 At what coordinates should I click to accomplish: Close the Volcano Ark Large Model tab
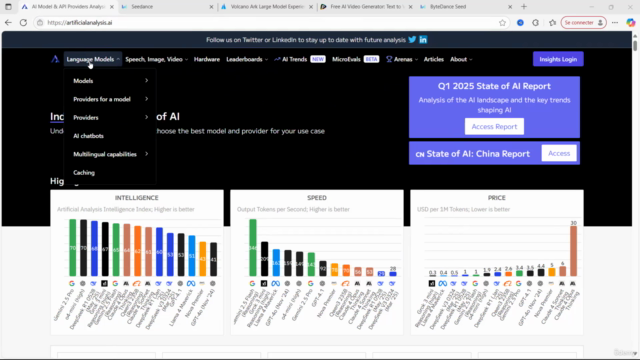coord(311,7)
